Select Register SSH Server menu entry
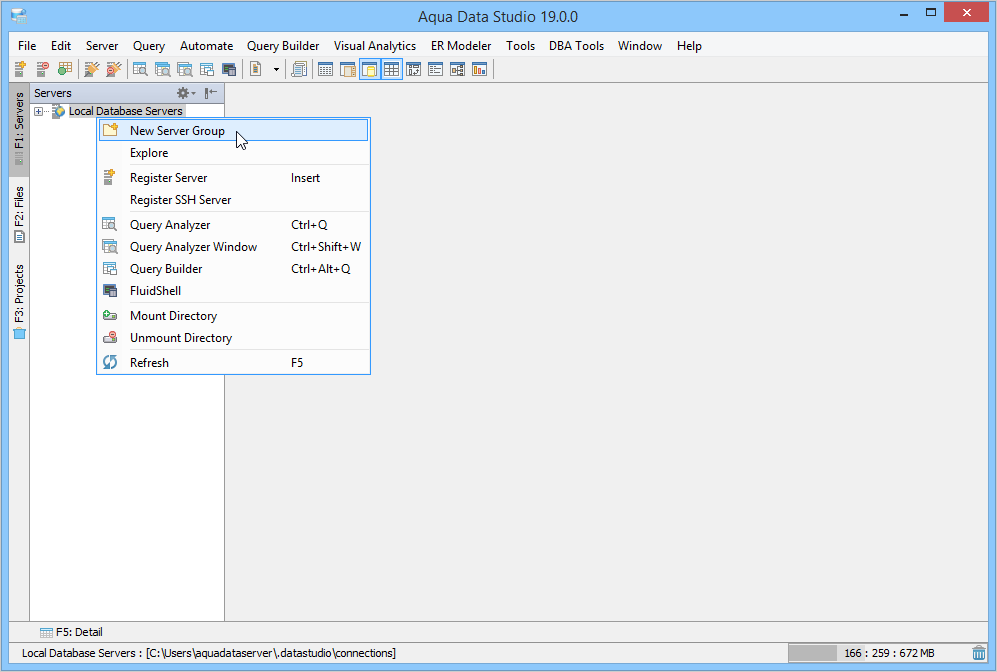The height and width of the screenshot is (672, 997). click(x=233, y=200)
